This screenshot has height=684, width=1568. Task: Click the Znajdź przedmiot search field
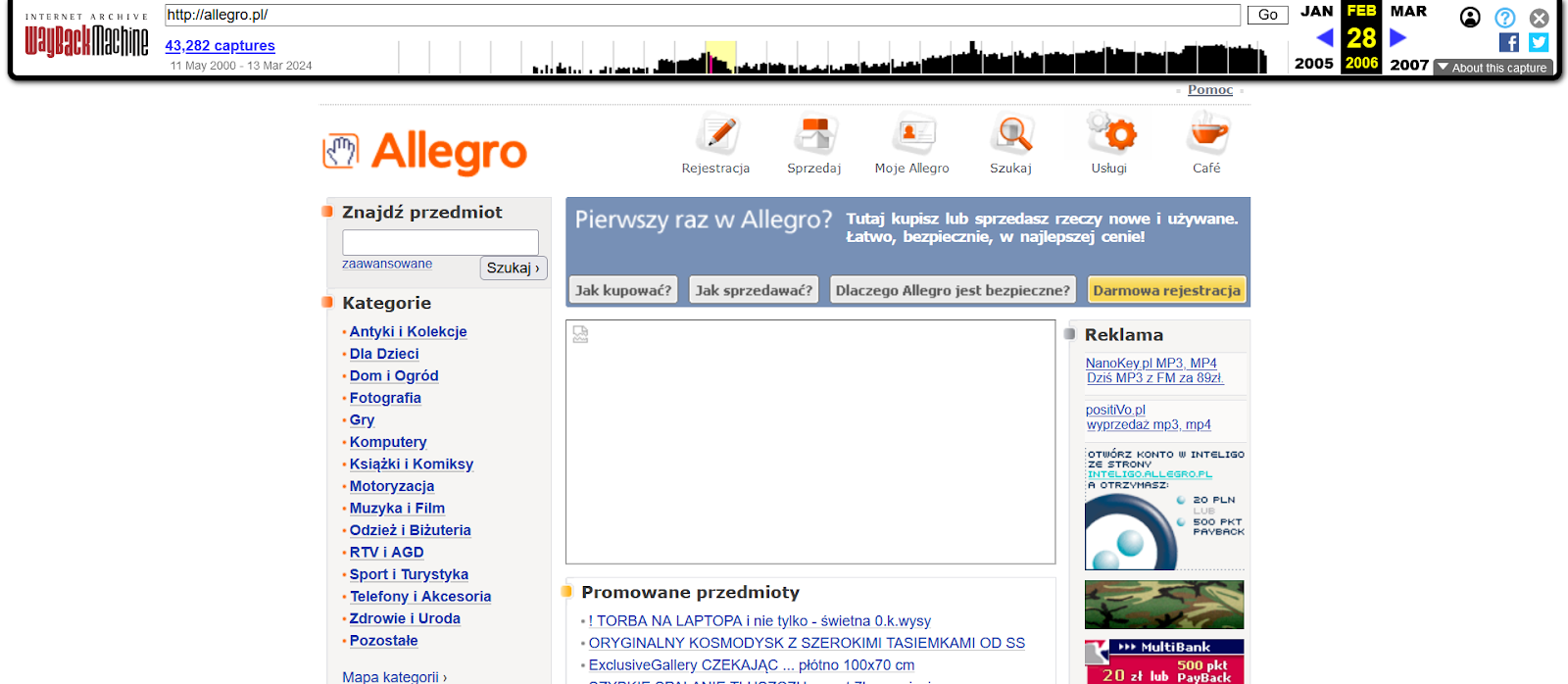point(440,242)
